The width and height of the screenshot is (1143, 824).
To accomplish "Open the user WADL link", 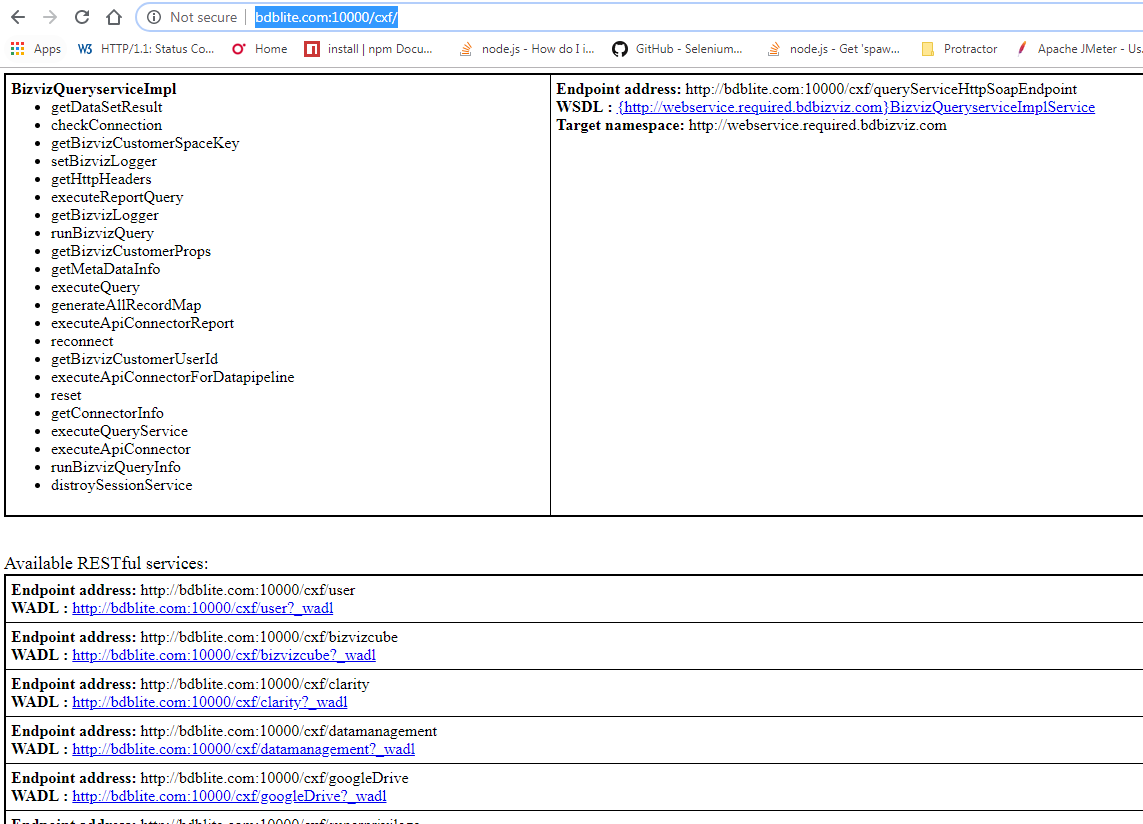I will (x=203, y=608).
